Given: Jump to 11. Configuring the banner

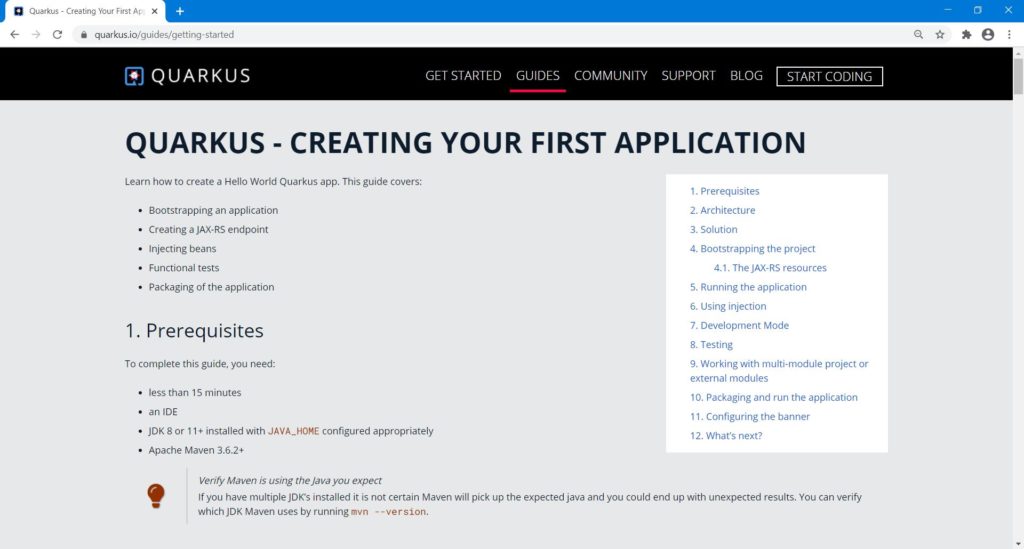Looking at the screenshot, I should [750, 416].
